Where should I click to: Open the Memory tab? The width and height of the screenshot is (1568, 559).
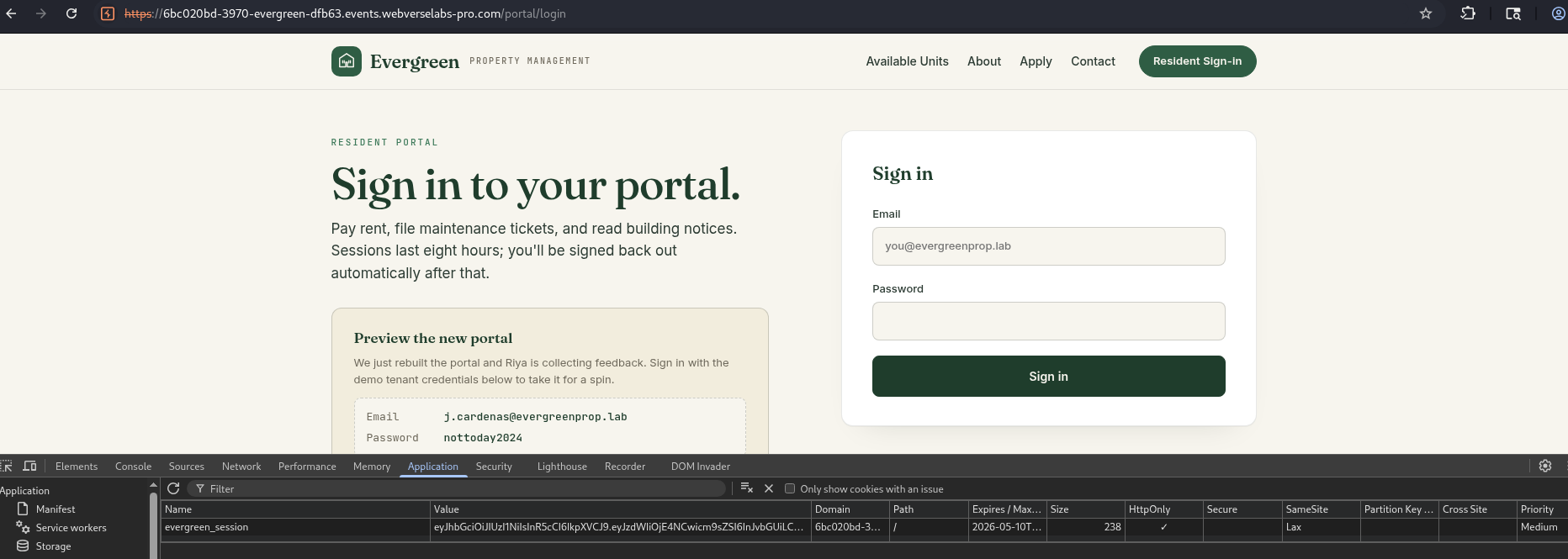click(372, 467)
